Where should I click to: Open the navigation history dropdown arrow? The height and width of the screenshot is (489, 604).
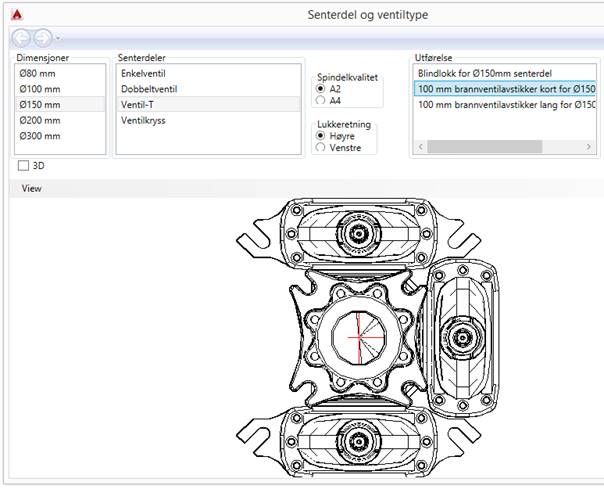click(x=58, y=38)
